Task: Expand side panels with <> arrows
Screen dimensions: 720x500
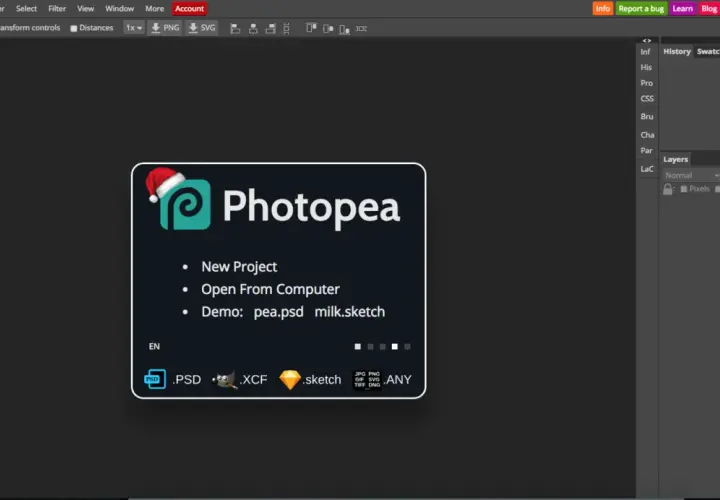Action: [647, 40]
